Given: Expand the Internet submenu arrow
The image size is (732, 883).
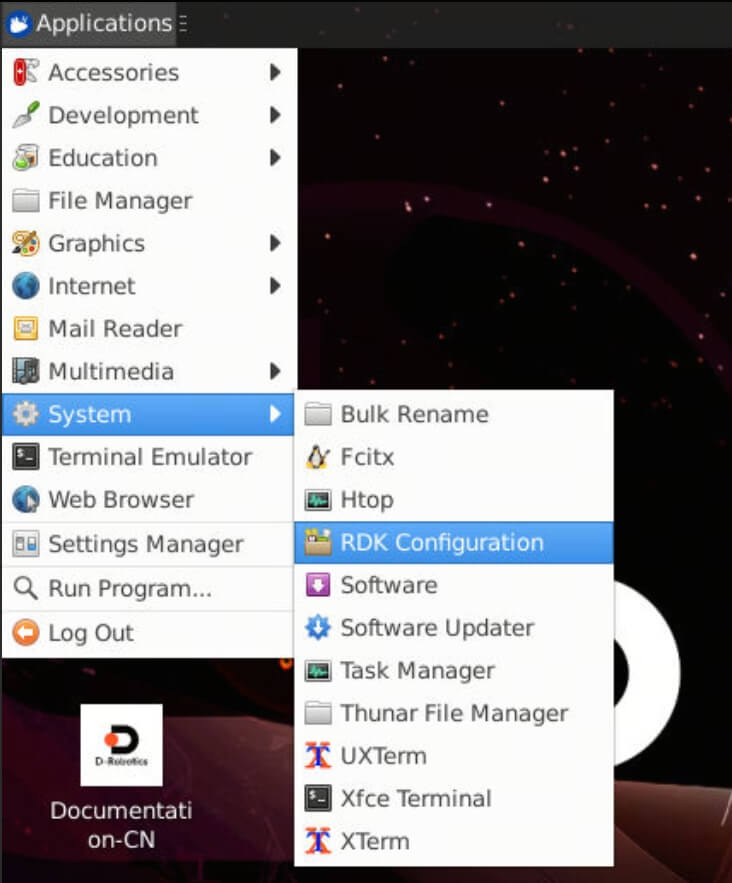Looking at the screenshot, I should pyautogui.click(x=275, y=286).
